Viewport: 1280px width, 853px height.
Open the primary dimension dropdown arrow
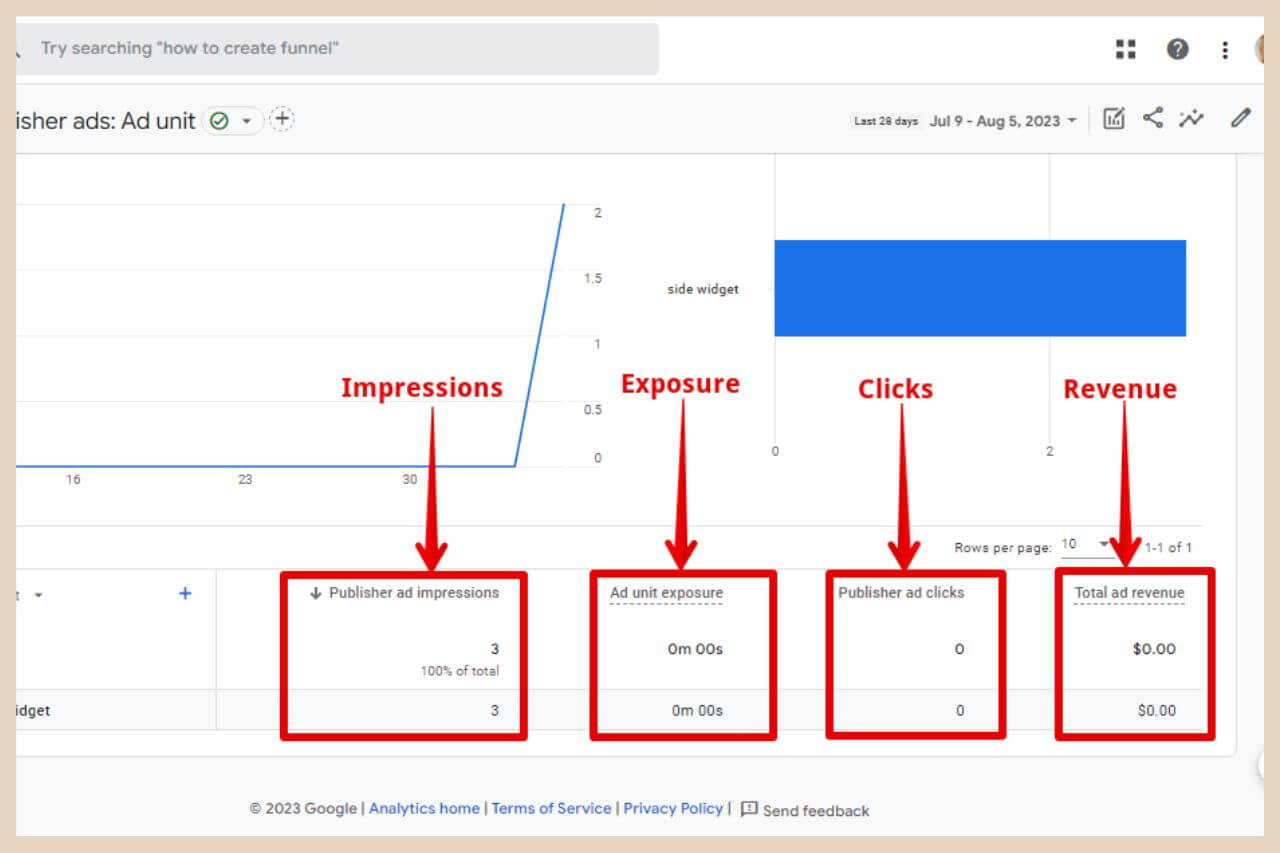pyautogui.click(x=39, y=595)
